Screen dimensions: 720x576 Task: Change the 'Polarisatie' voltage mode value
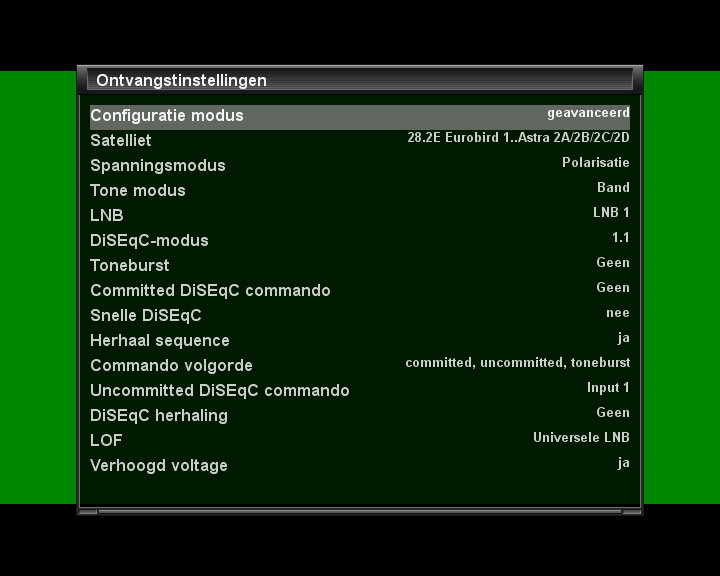pos(596,163)
